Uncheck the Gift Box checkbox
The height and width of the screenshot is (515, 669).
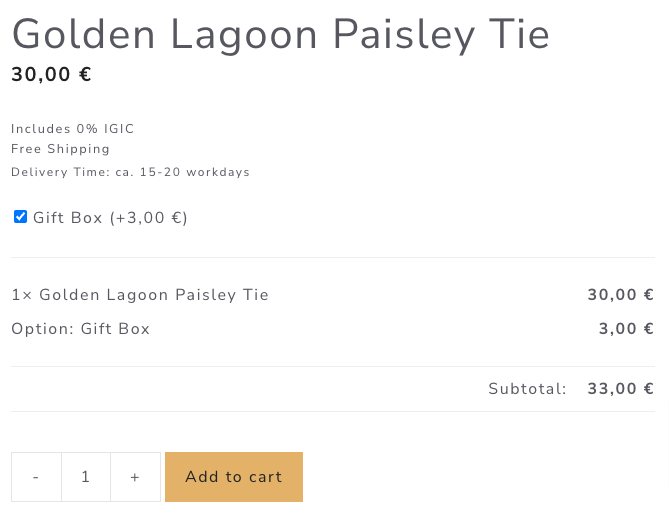click(20, 217)
